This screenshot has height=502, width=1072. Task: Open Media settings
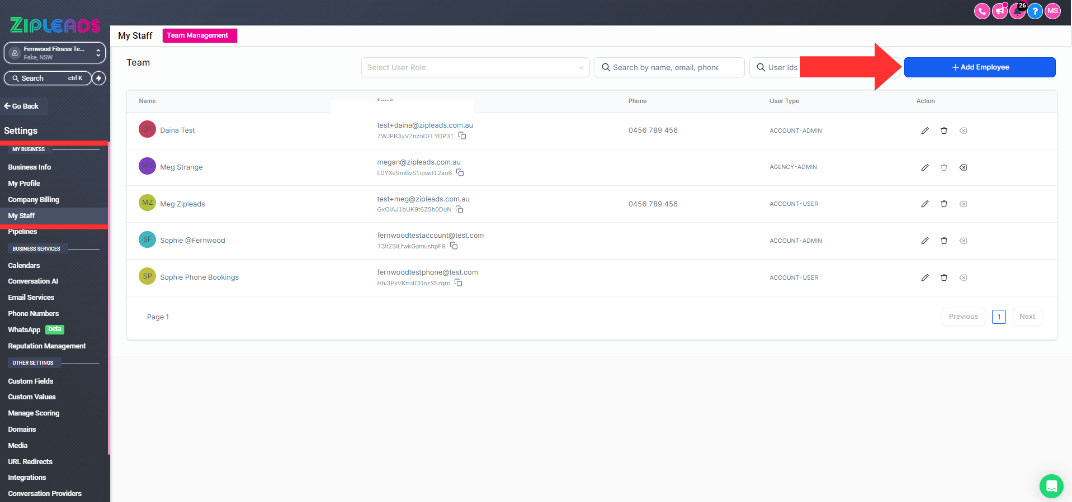coord(18,445)
